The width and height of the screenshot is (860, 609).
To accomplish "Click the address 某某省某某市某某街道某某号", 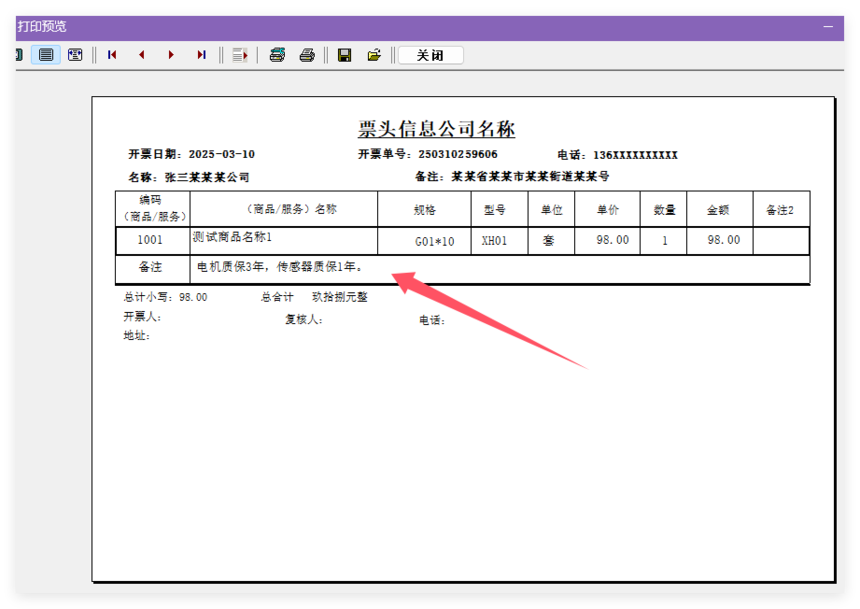I will pos(530,177).
